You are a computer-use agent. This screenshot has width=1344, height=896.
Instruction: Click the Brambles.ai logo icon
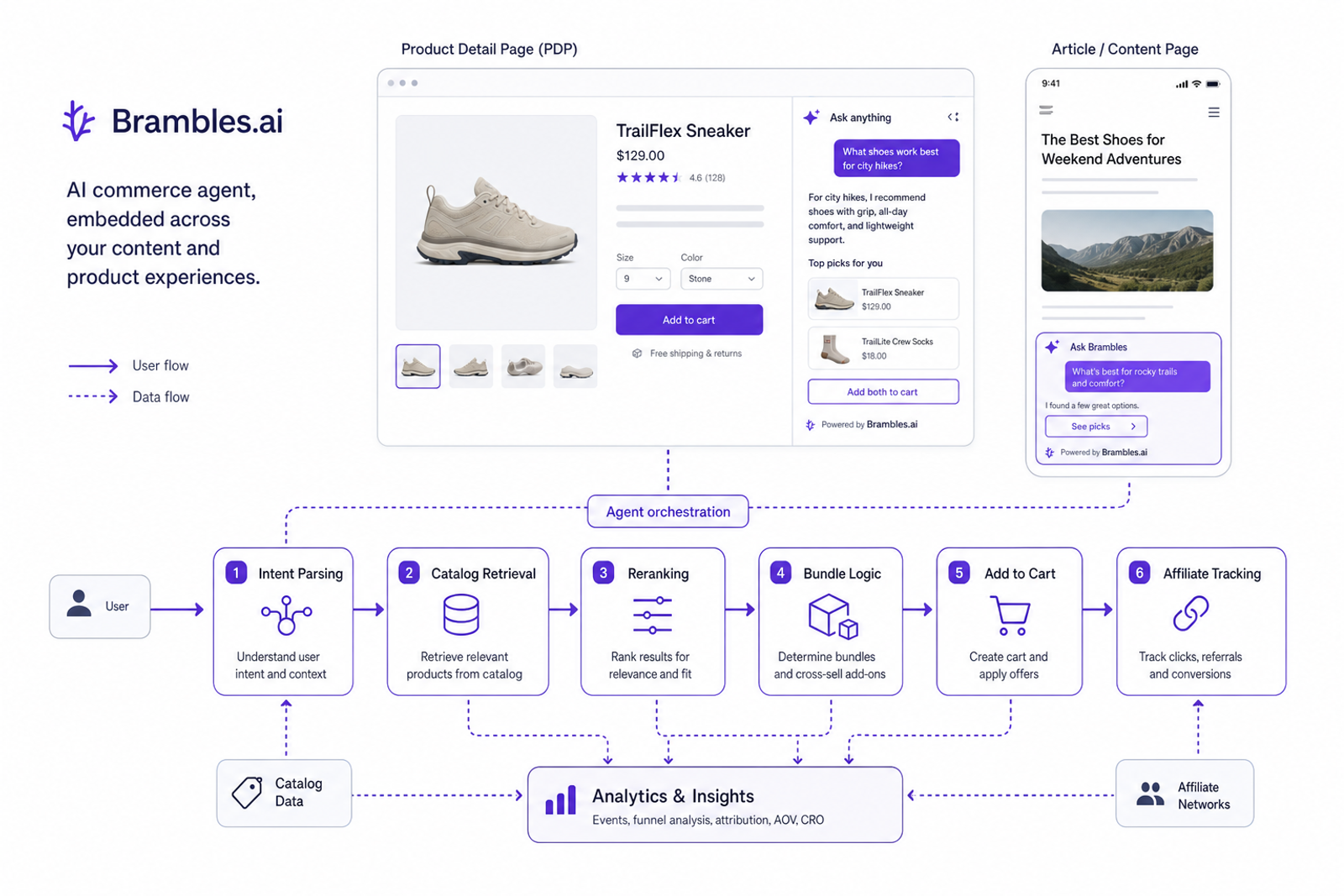pyautogui.click(x=79, y=121)
